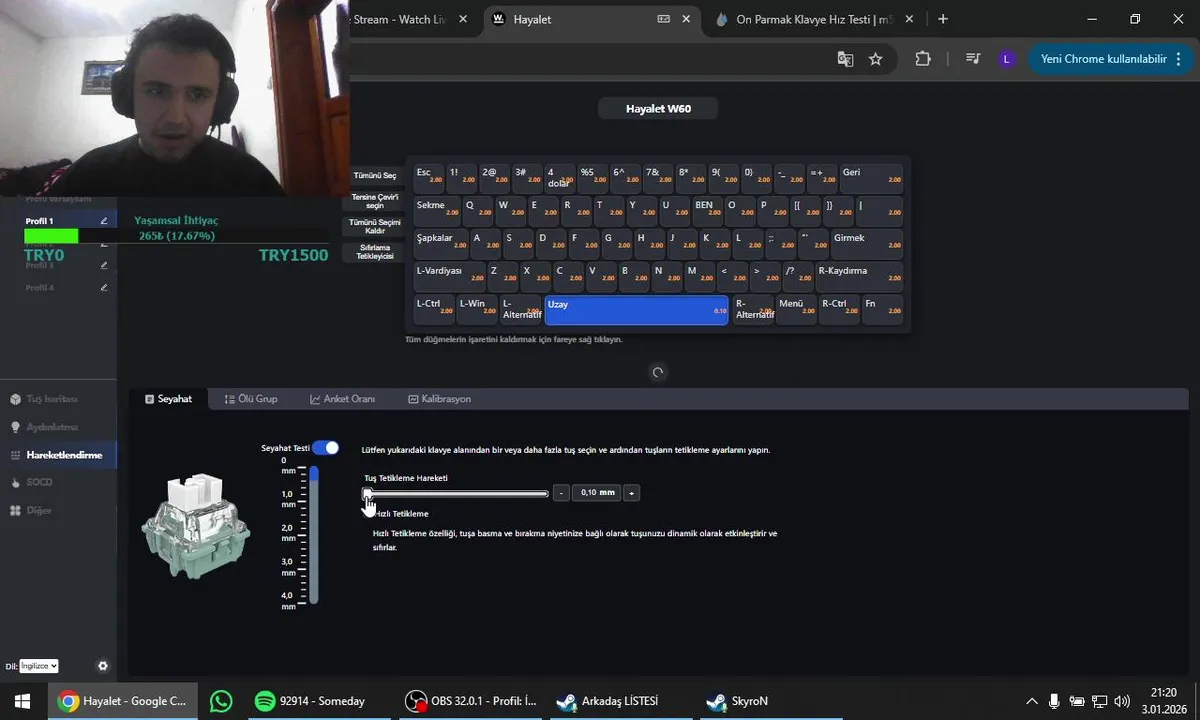Open Windows Start menu
The image size is (1200, 720).
(23, 701)
